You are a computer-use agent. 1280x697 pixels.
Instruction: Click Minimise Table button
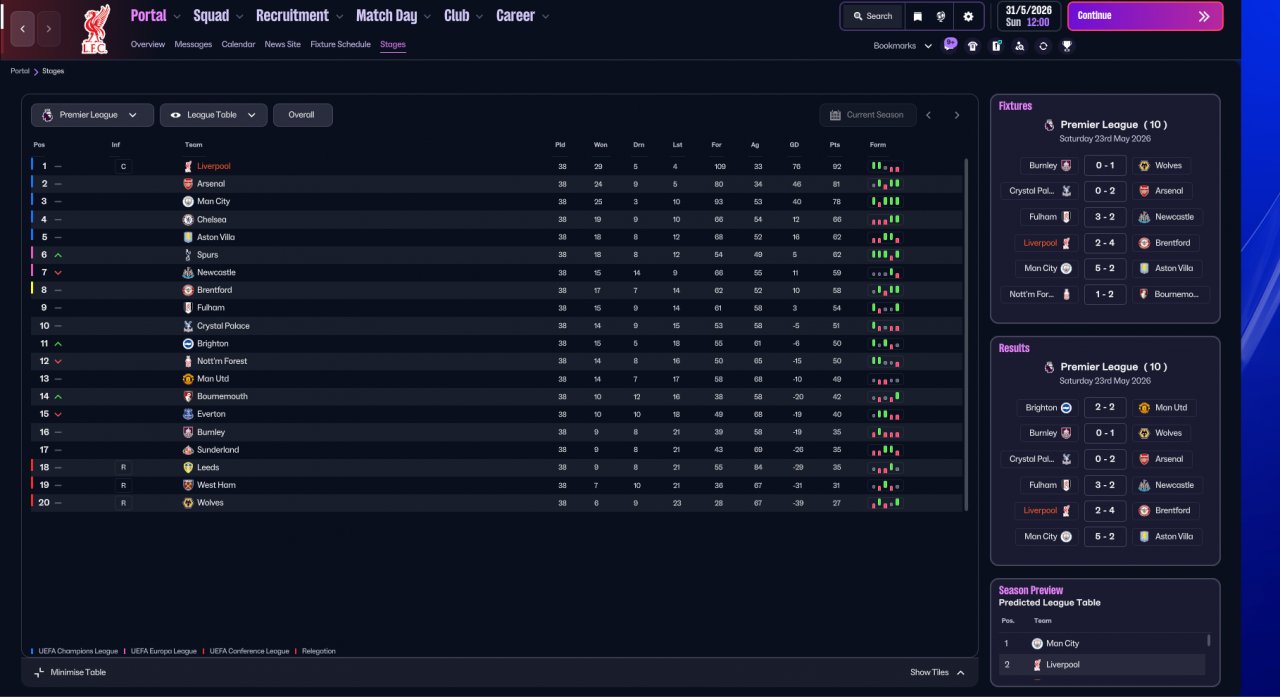coord(70,673)
